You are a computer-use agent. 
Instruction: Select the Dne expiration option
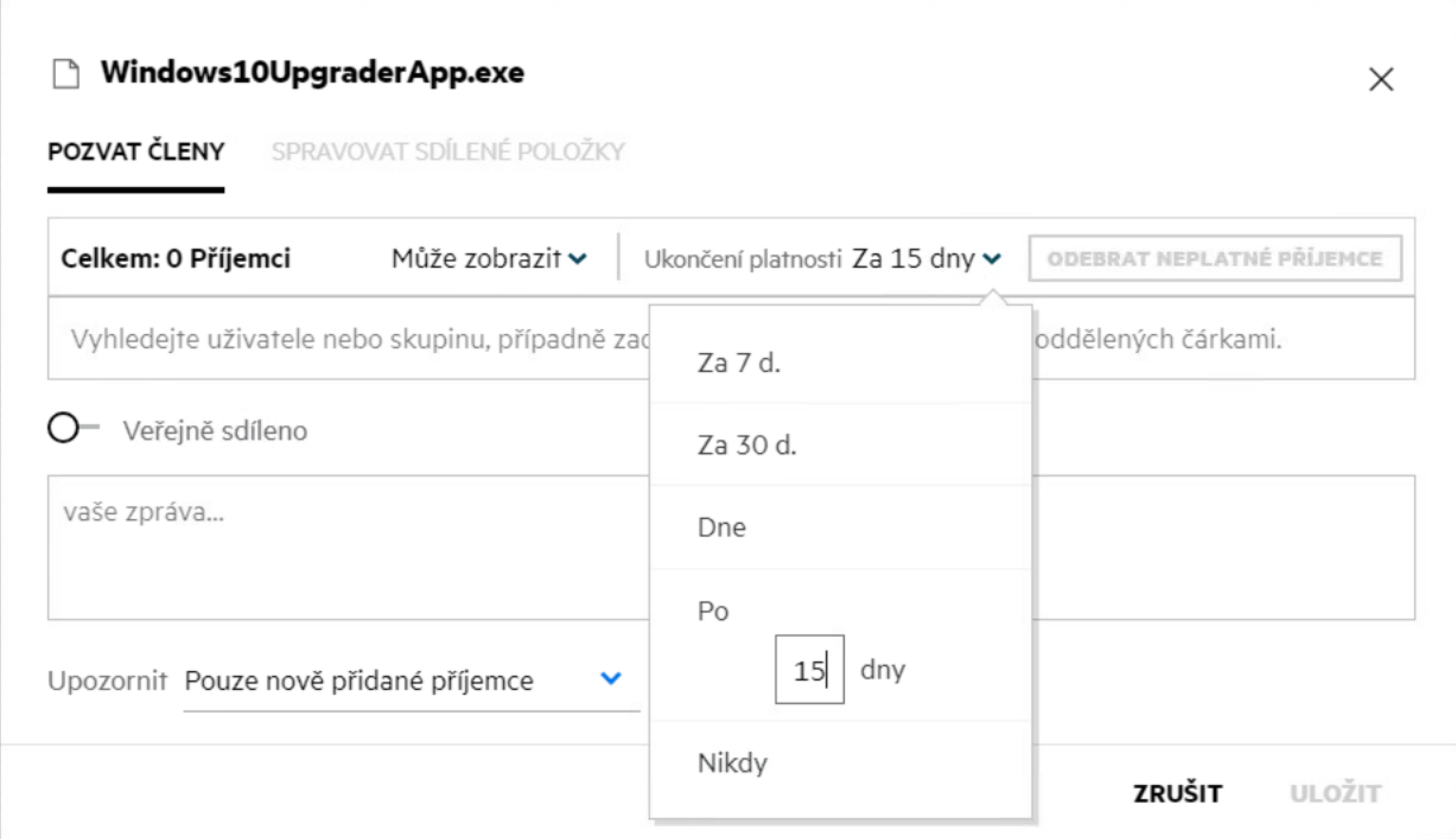point(721,528)
